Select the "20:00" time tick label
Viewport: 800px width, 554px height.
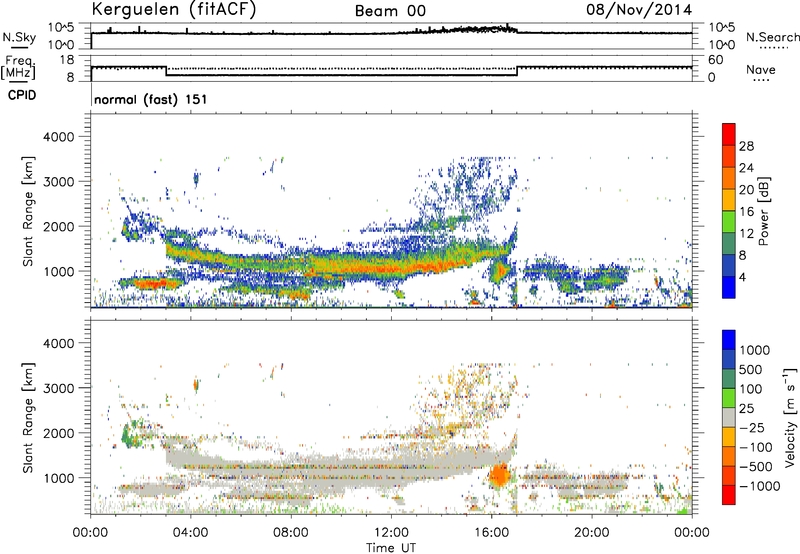(x=591, y=533)
